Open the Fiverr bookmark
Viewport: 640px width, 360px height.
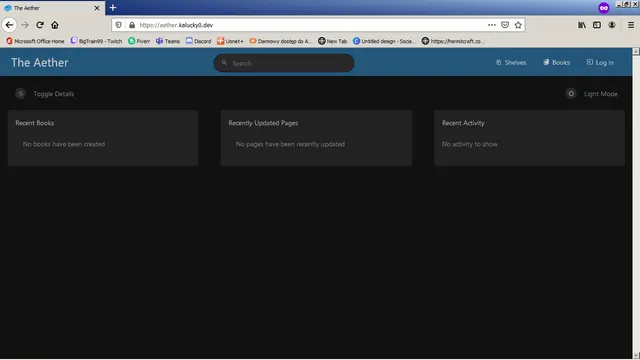[139, 41]
